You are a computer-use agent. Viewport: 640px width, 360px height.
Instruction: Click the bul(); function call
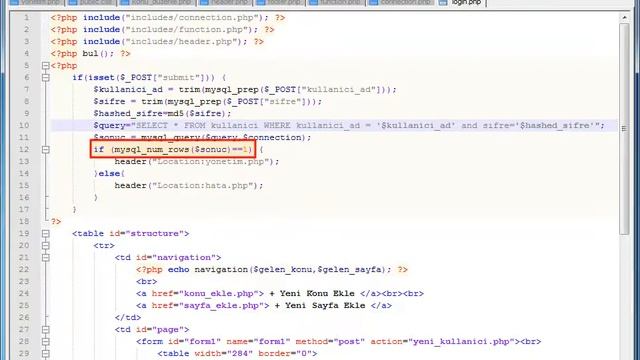(98, 53)
